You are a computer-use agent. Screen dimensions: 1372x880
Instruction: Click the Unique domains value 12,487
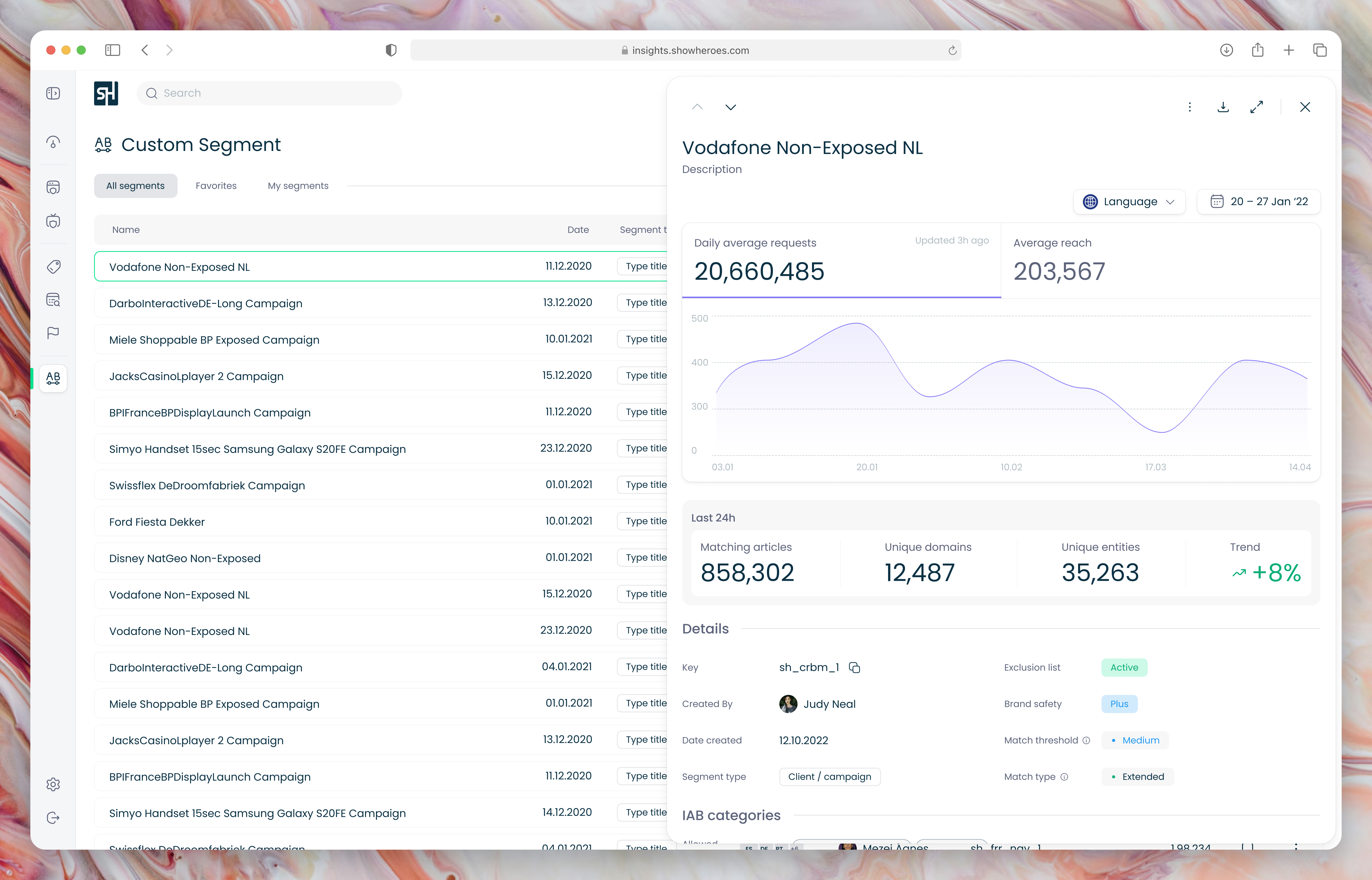click(x=919, y=573)
